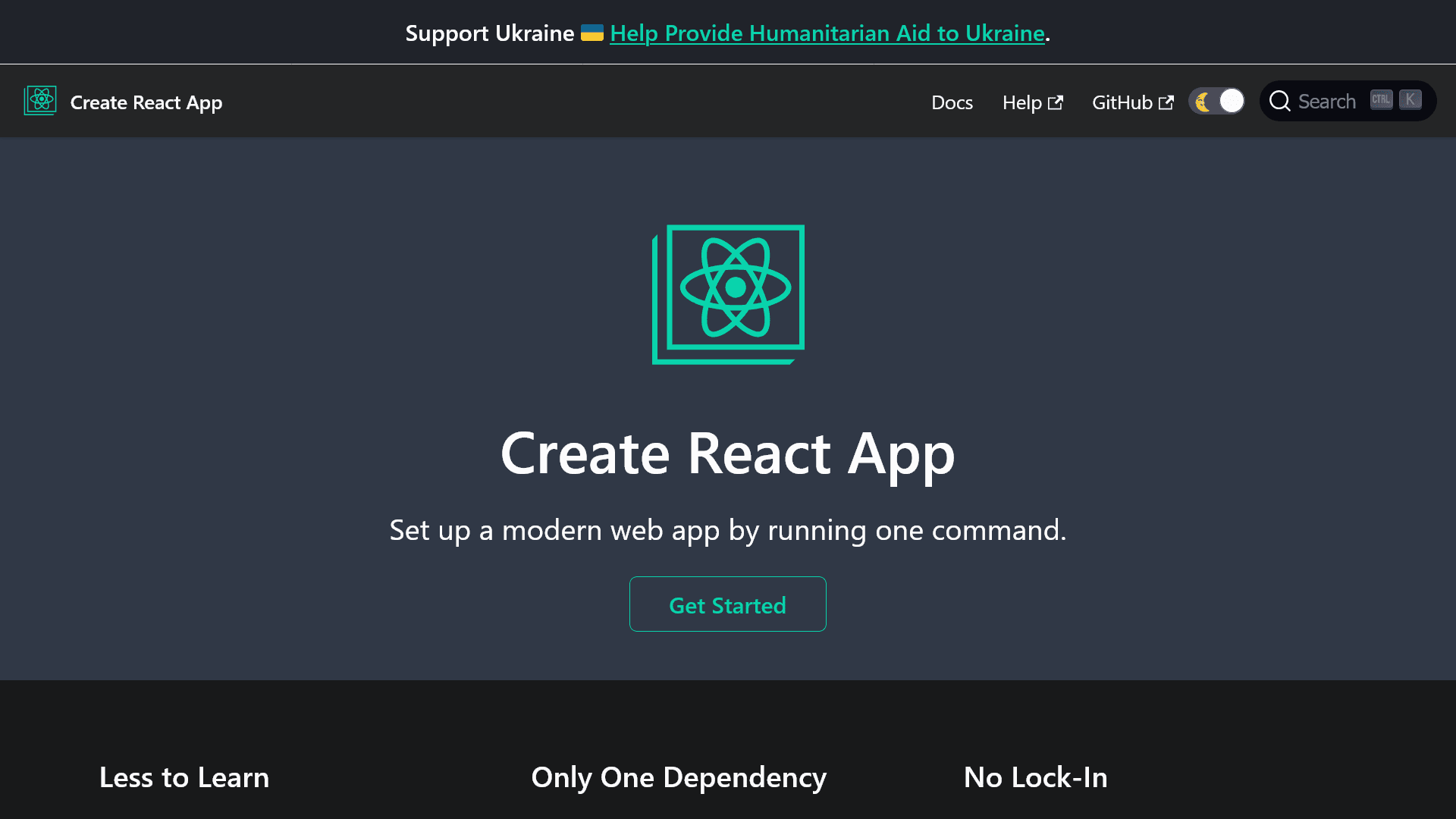The image size is (1456, 819).
Task: Click the "Support Ukraine" banner text
Action: tap(490, 33)
